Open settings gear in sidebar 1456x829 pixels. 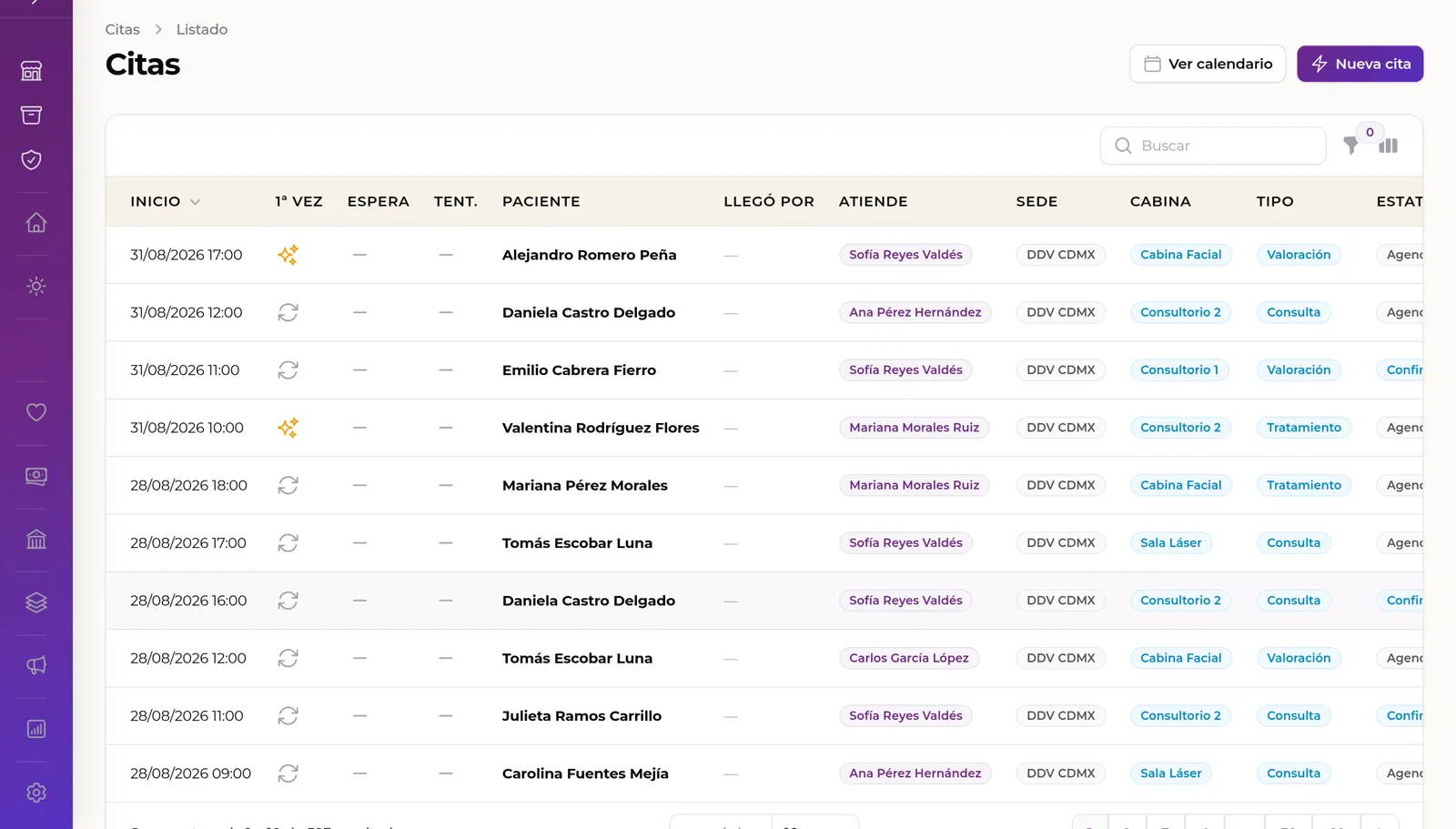coord(36,793)
